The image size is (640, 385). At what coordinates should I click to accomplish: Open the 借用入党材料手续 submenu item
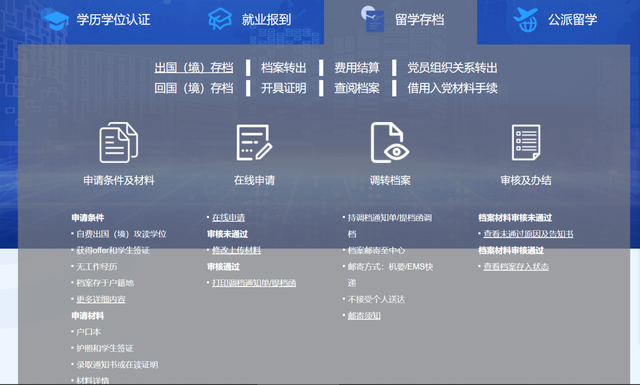pyautogui.click(x=452, y=88)
